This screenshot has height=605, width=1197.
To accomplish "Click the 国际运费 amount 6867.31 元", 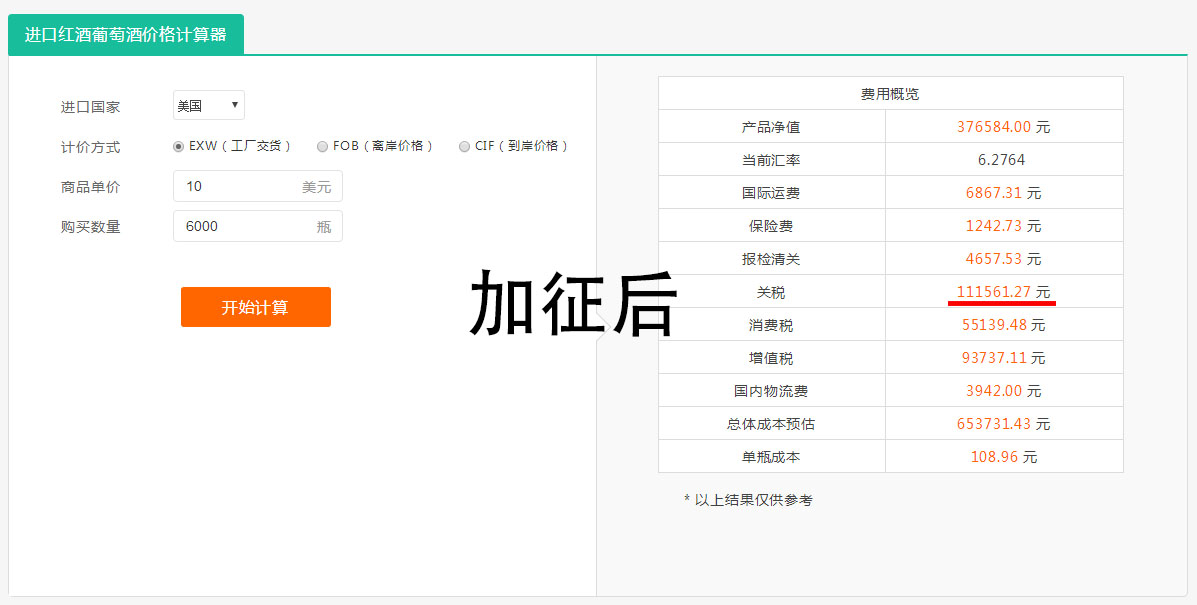I will click(1003, 193).
